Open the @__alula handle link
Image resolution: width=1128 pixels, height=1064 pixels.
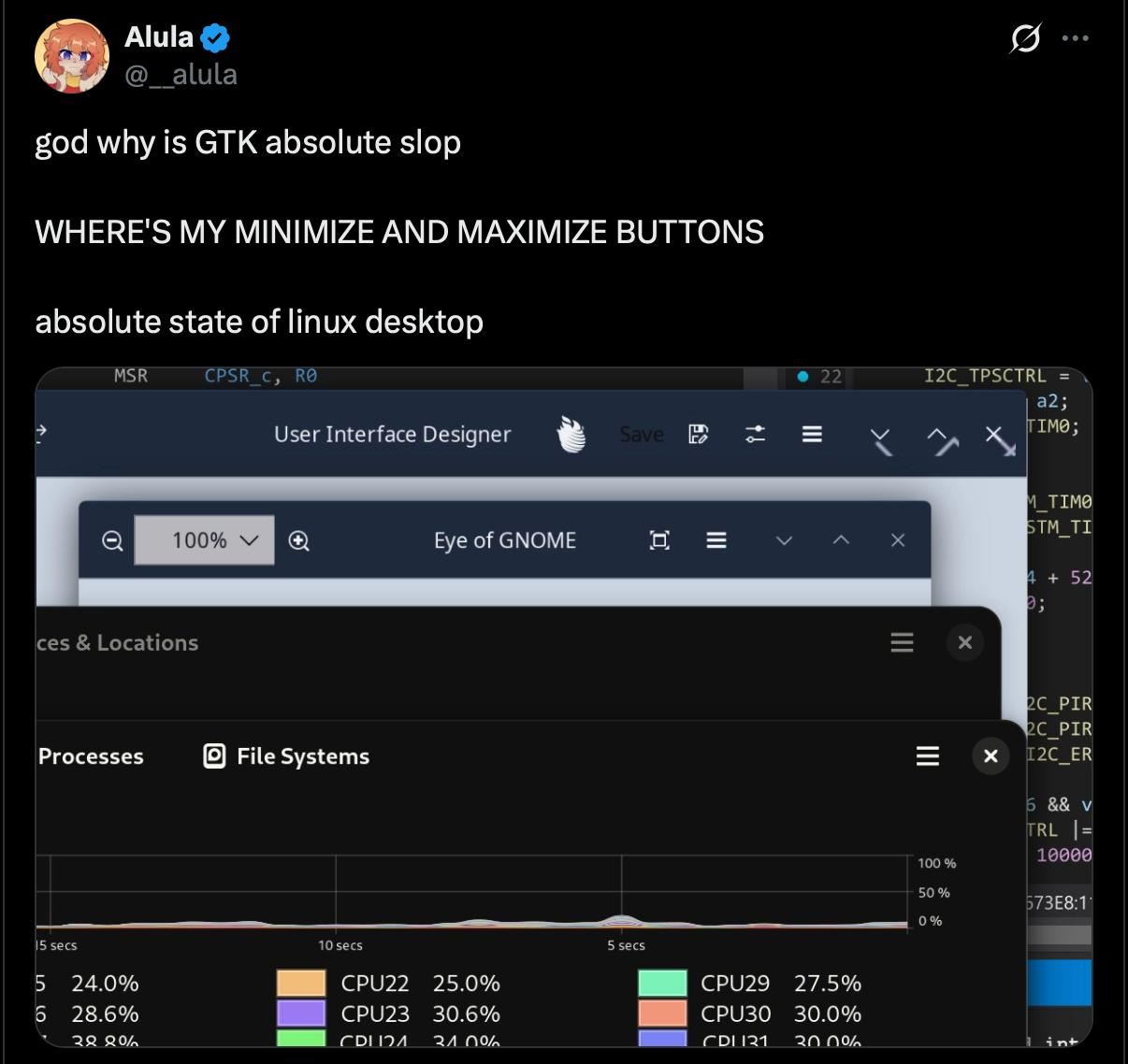pos(181,74)
